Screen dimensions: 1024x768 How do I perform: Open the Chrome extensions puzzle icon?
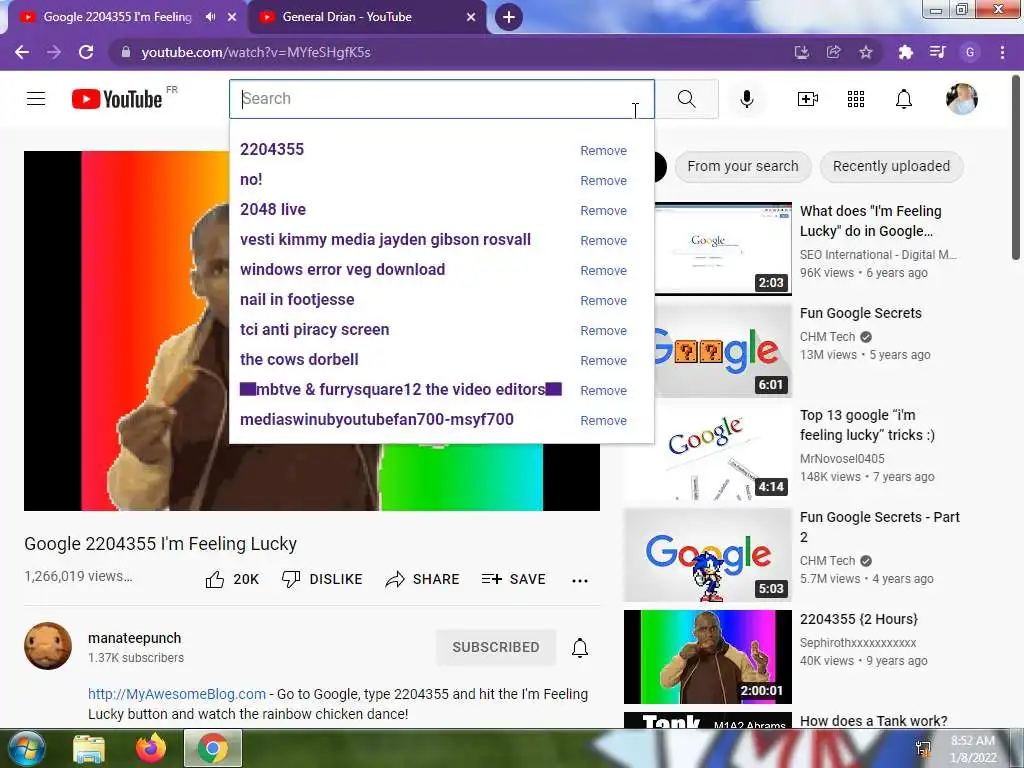pos(905,52)
